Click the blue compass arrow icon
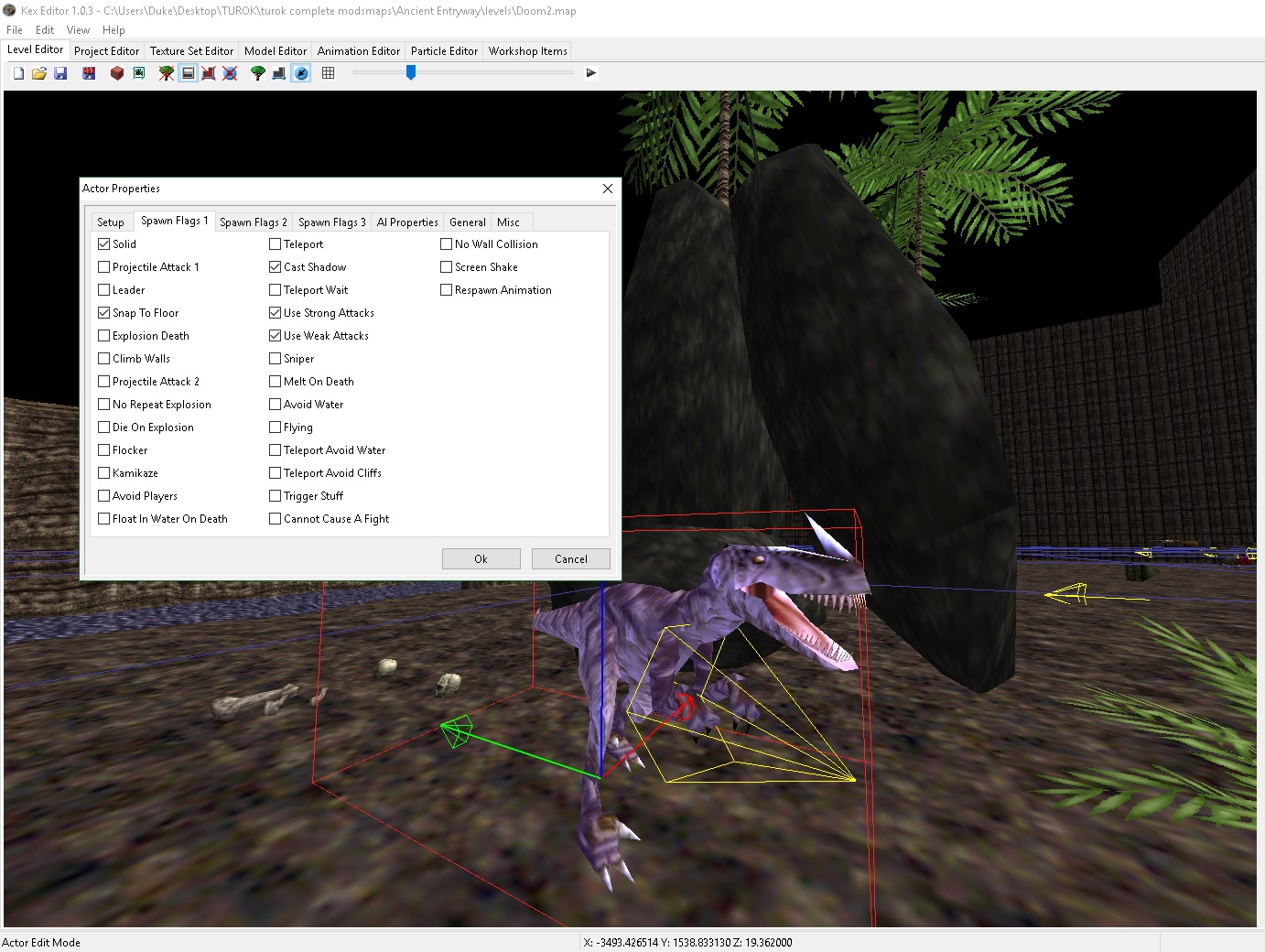Image resolution: width=1265 pixels, height=952 pixels. click(x=301, y=73)
